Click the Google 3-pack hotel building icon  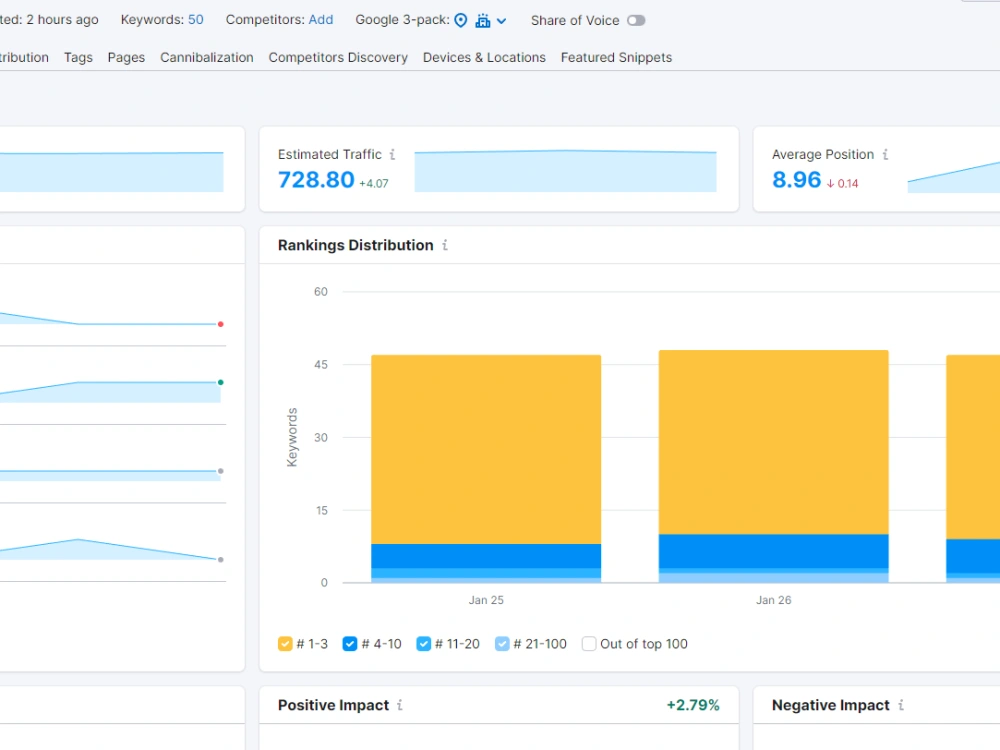point(483,20)
